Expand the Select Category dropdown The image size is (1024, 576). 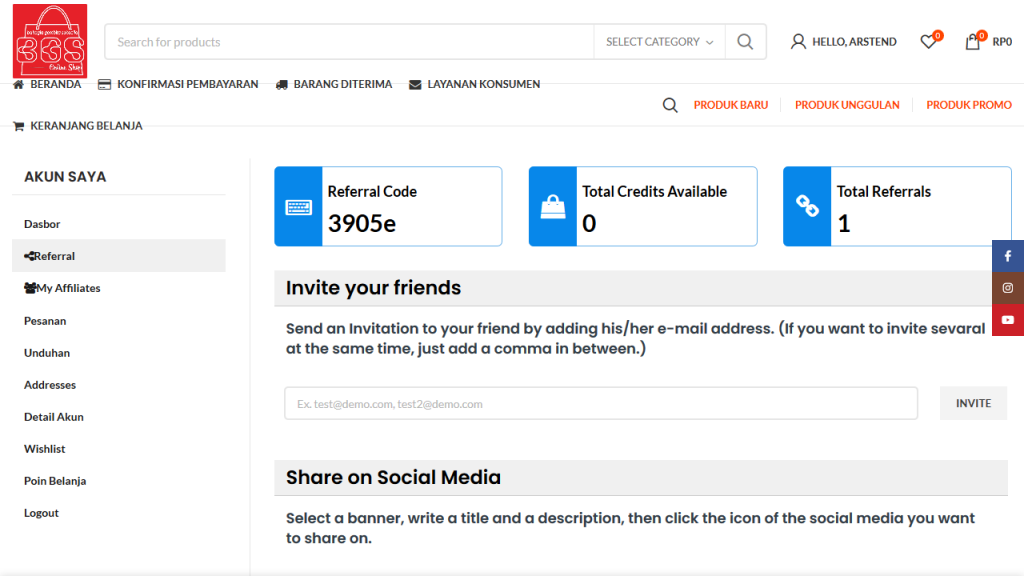[659, 42]
